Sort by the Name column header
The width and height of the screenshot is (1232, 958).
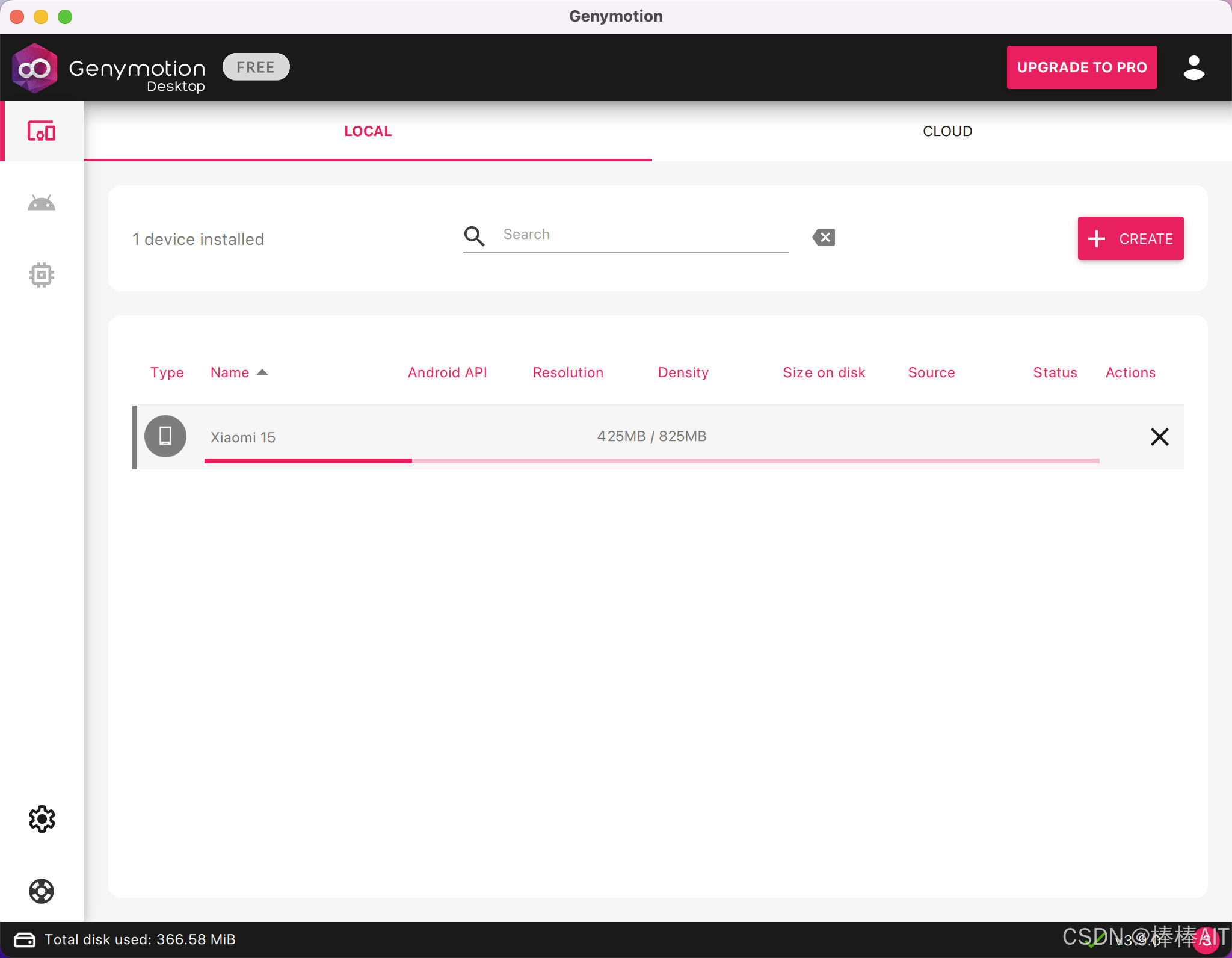tap(230, 372)
